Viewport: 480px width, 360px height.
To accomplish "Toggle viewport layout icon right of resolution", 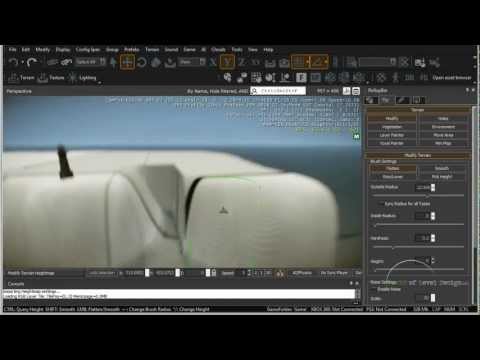I will pos(356,91).
